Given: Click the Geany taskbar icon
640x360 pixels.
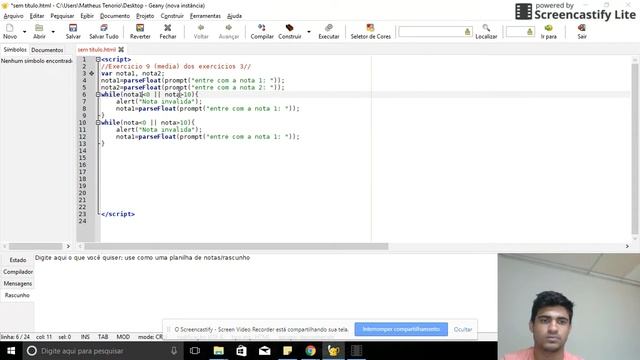Looking at the screenshot, I should [333, 351].
